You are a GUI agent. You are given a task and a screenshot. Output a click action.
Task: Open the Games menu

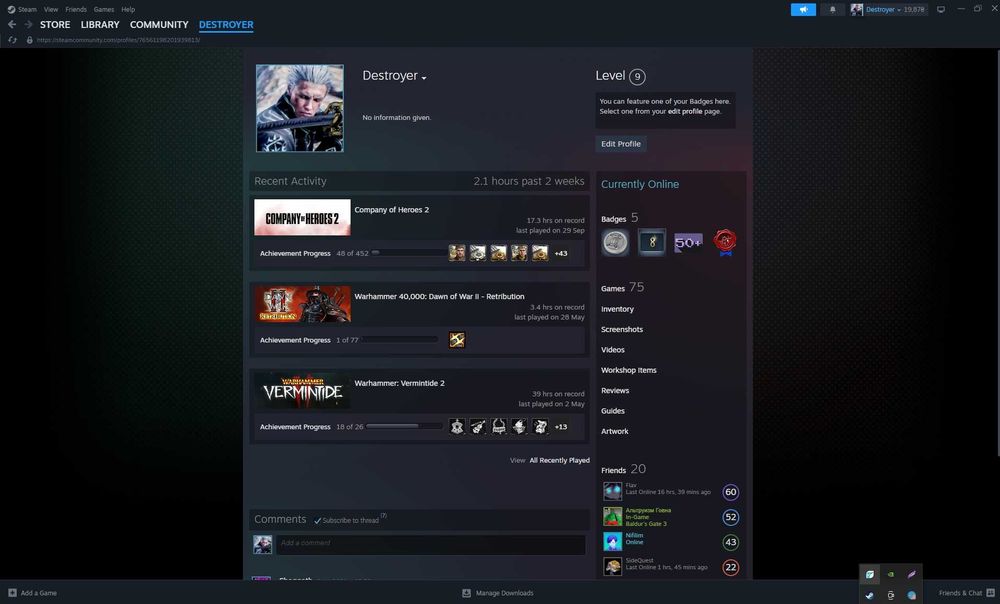[104, 10]
